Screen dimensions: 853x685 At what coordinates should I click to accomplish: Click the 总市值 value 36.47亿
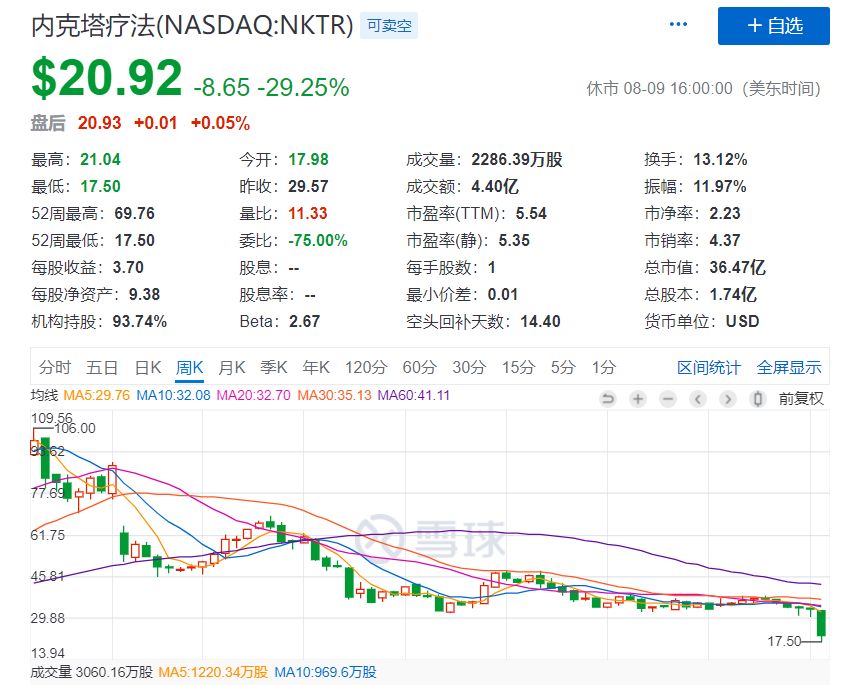click(737, 267)
